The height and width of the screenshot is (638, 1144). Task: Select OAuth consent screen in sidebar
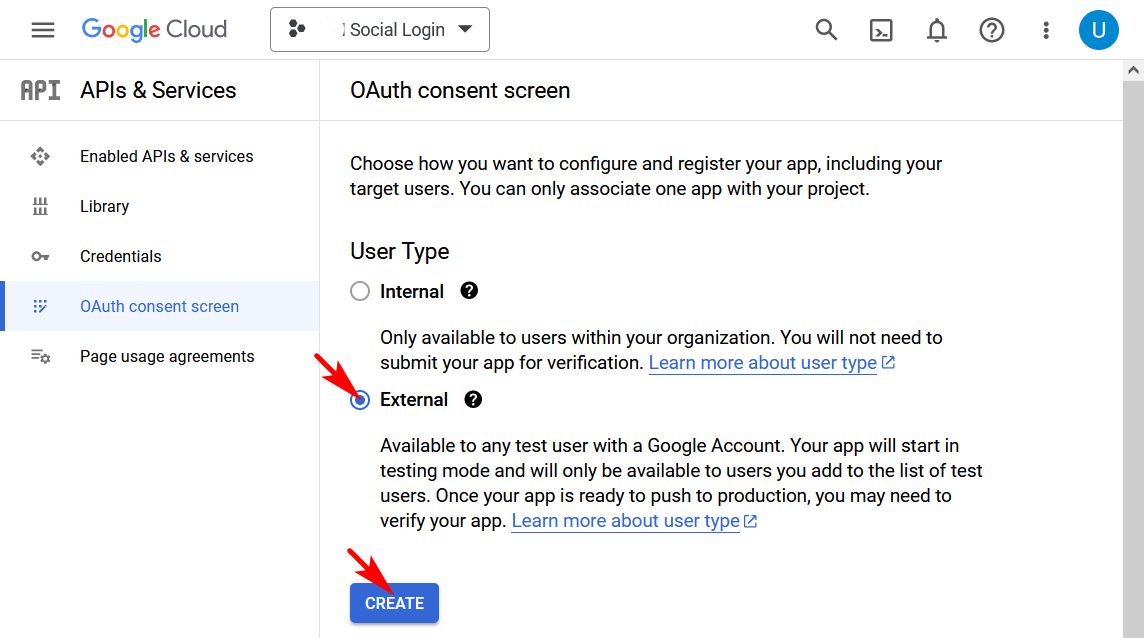[159, 306]
